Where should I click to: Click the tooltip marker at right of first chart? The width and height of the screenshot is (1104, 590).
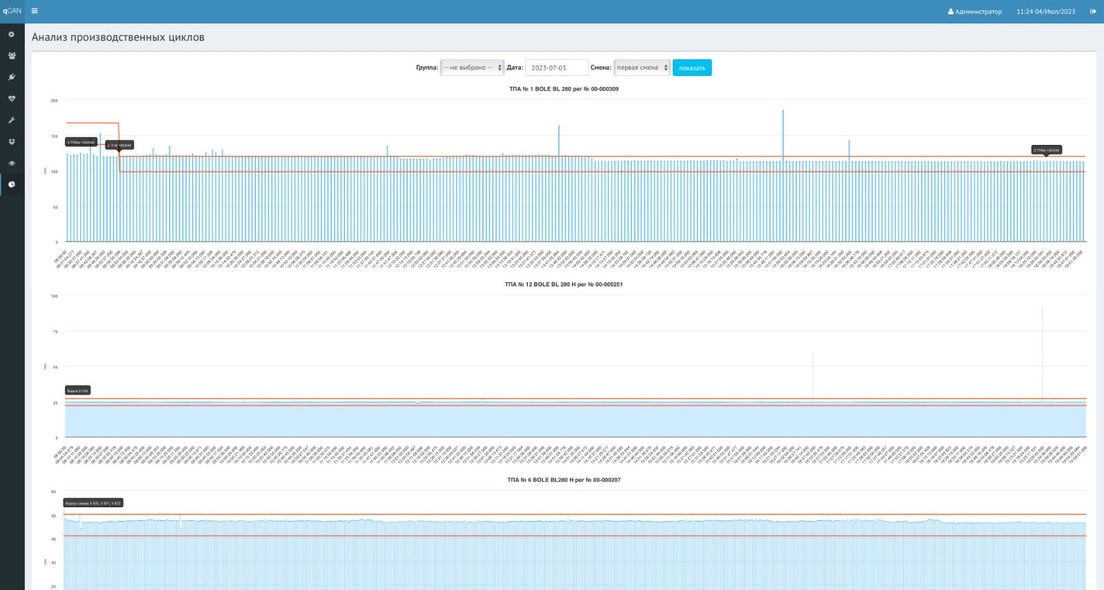[x=1046, y=150]
